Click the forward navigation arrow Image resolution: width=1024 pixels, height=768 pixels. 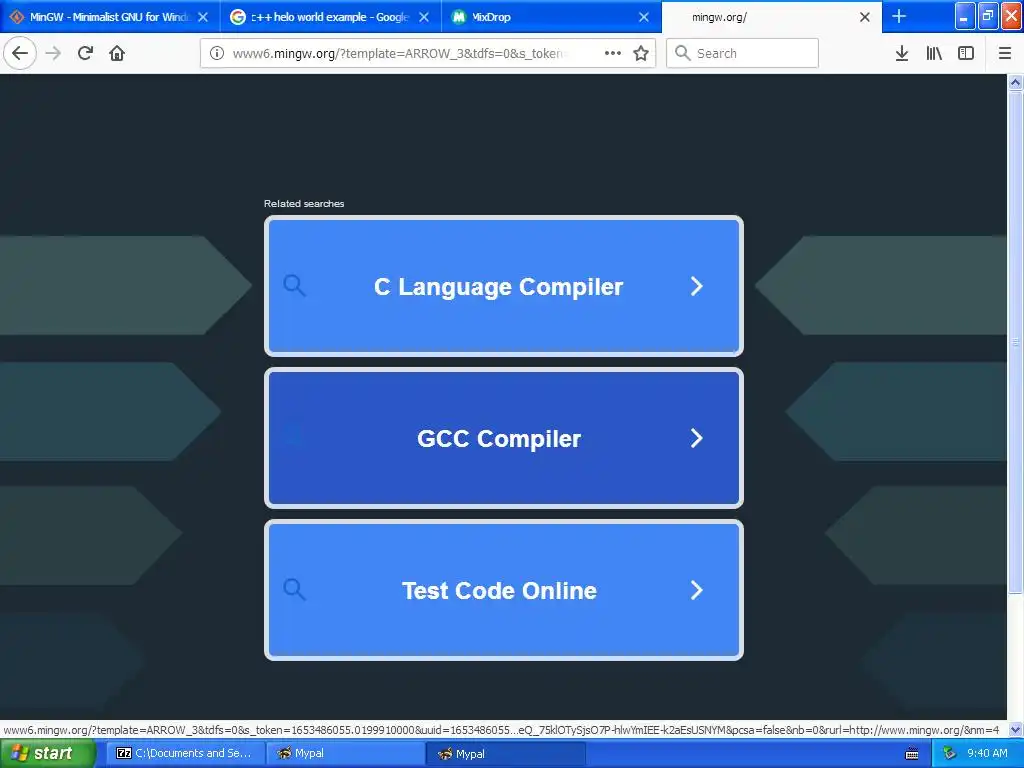(x=53, y=53)
